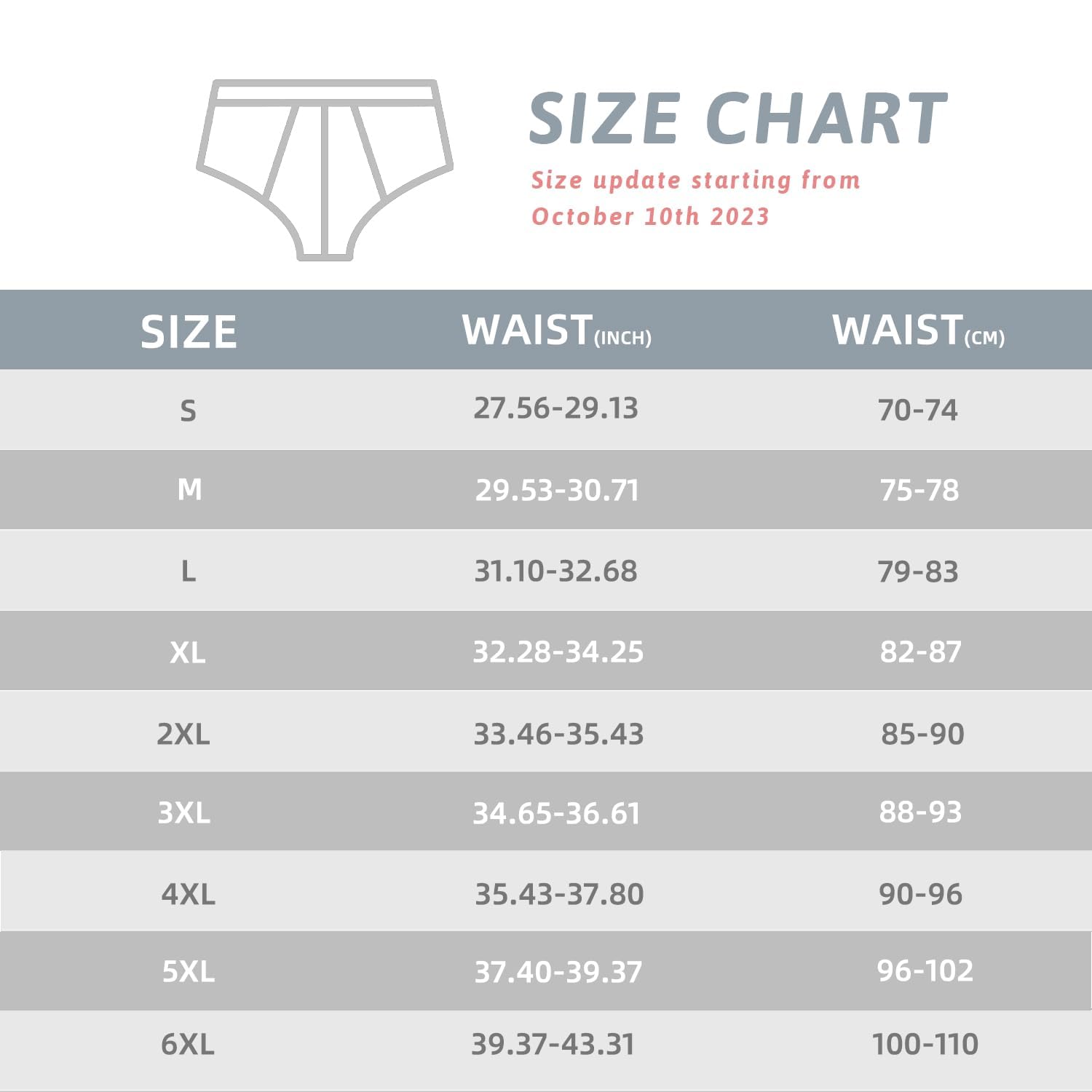This screenshot has height=1092, width=1092.
Task: Click the pink size update notice text
Action: 695,198
